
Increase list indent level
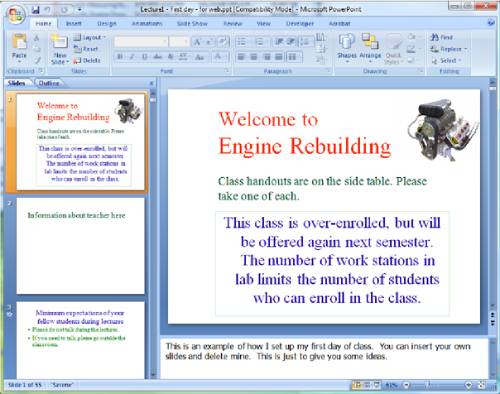(x=290, y=42)
